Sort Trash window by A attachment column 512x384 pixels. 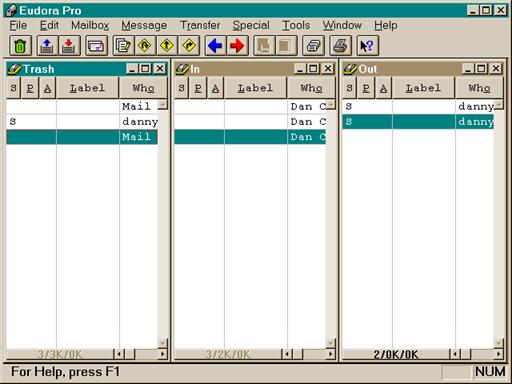coord(47,88)
